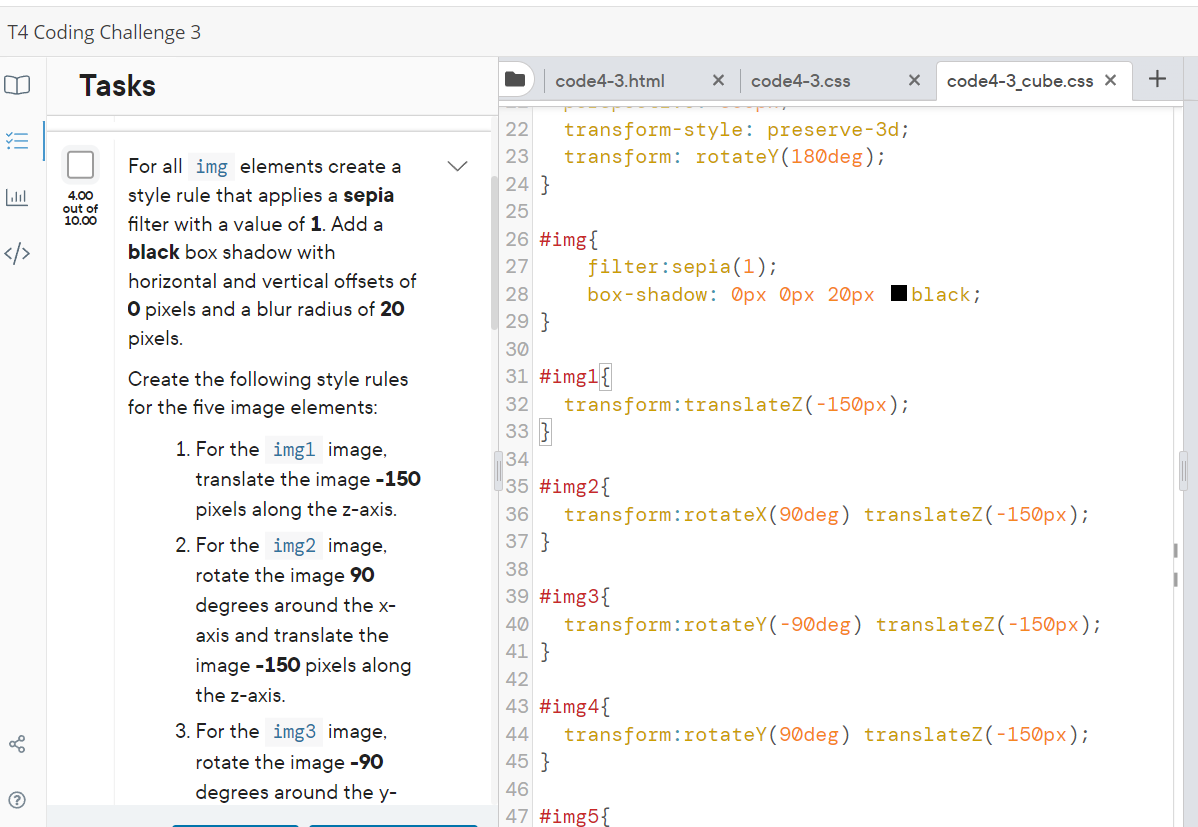The width and height of the screenshot is (1198, 827).
Task: Check the task completion checkbox
Action: coord(80,165)
